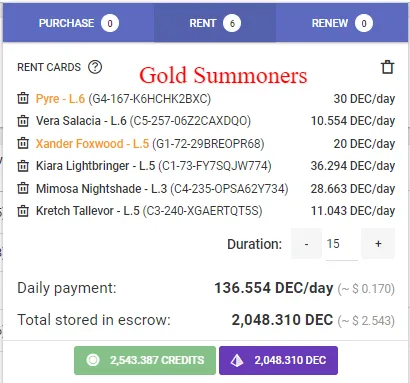Click the 28.663 DEC/day price
The height and width of the screenshot is (383, 410).
pos(353,188)
